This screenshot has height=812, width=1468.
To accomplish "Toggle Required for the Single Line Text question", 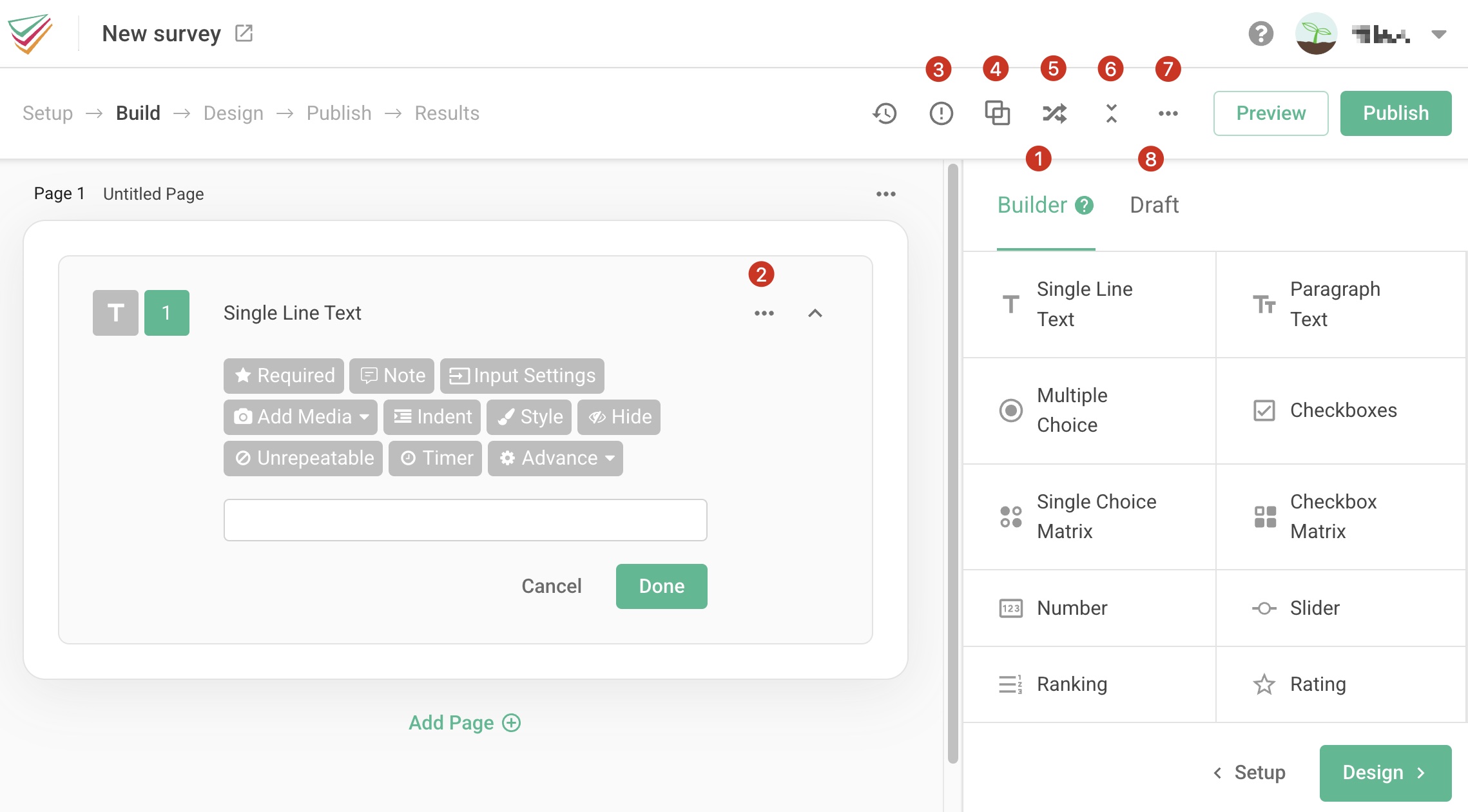I will point(284,375).
